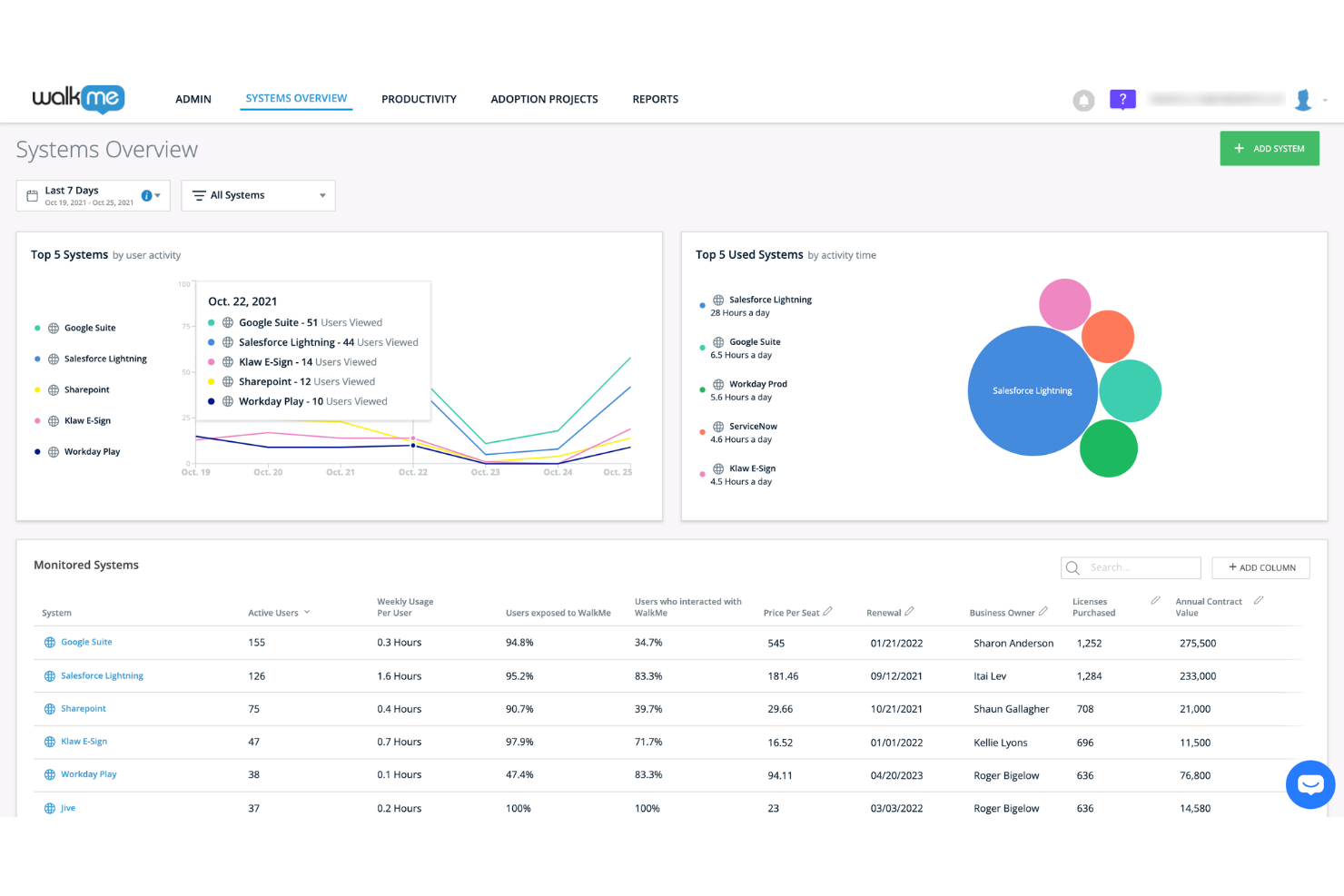Edit Licenses Purchased pencil icon
The width and height of the screenshot is (1344, 896).
(x=1155, y=600)
